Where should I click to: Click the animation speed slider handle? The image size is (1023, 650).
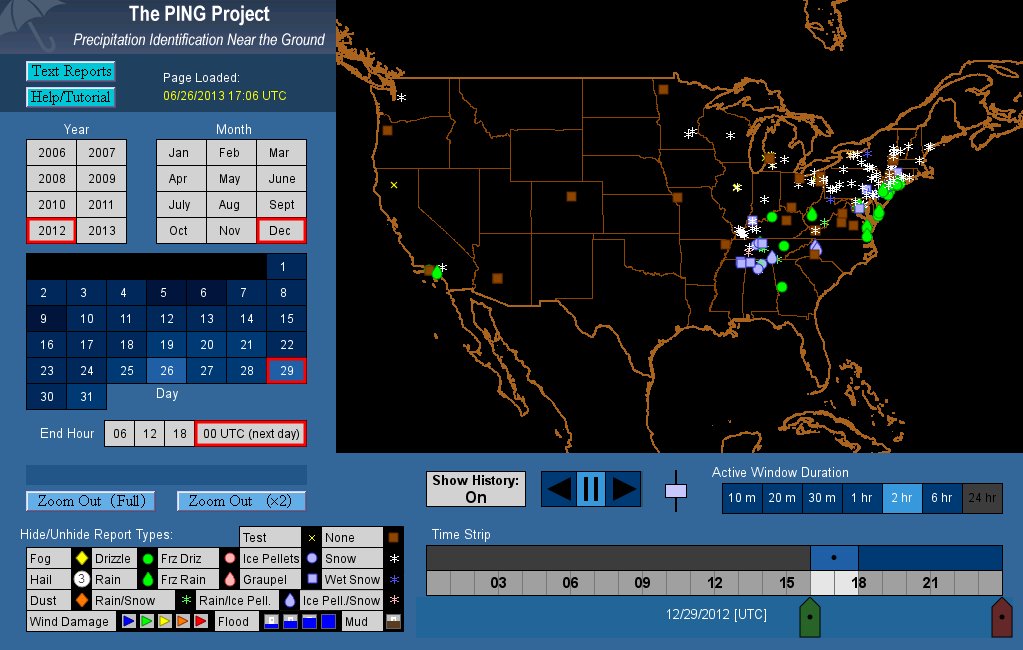point(677,490)
